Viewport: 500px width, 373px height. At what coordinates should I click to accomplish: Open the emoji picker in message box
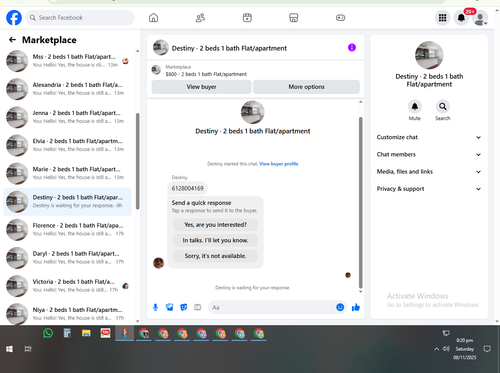pyautogui.click(x=340, y=307)
